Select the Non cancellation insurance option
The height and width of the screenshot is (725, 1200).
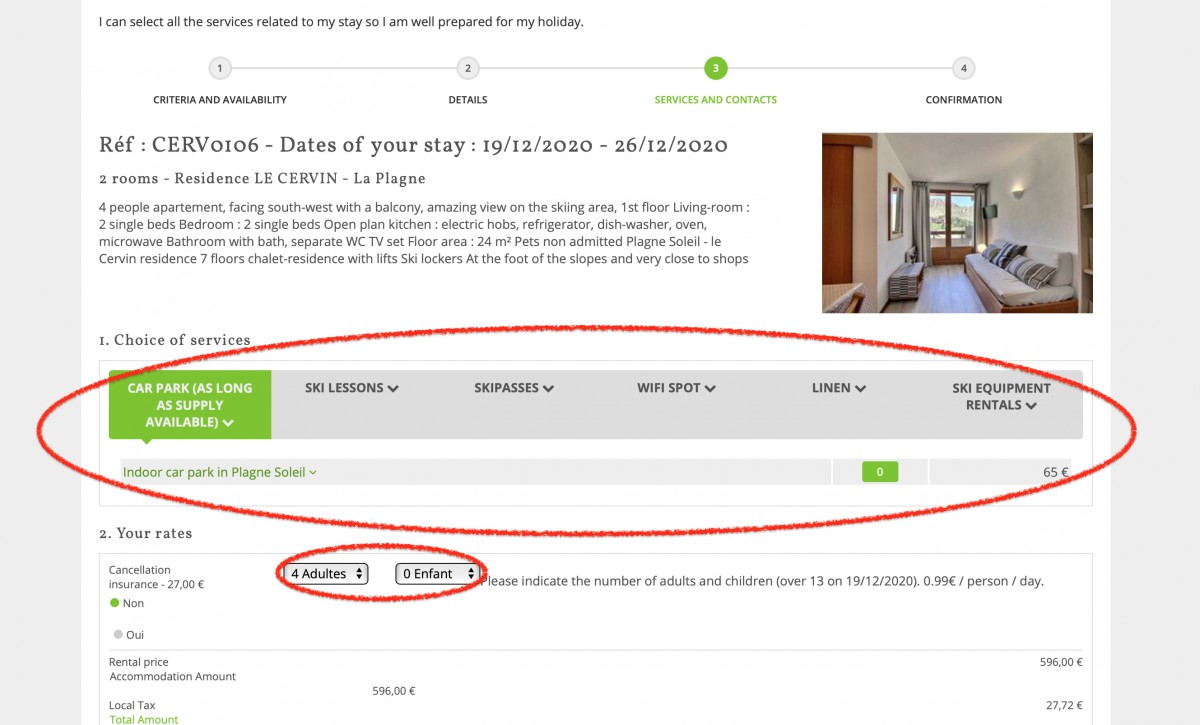[x=115, y=603]
